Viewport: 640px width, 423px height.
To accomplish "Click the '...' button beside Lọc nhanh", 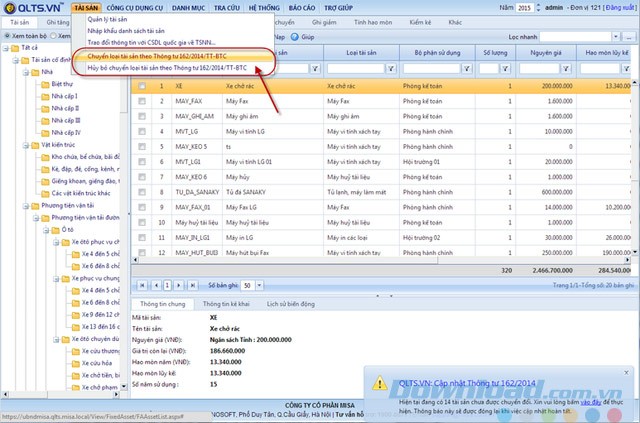I will pos(630,36).
